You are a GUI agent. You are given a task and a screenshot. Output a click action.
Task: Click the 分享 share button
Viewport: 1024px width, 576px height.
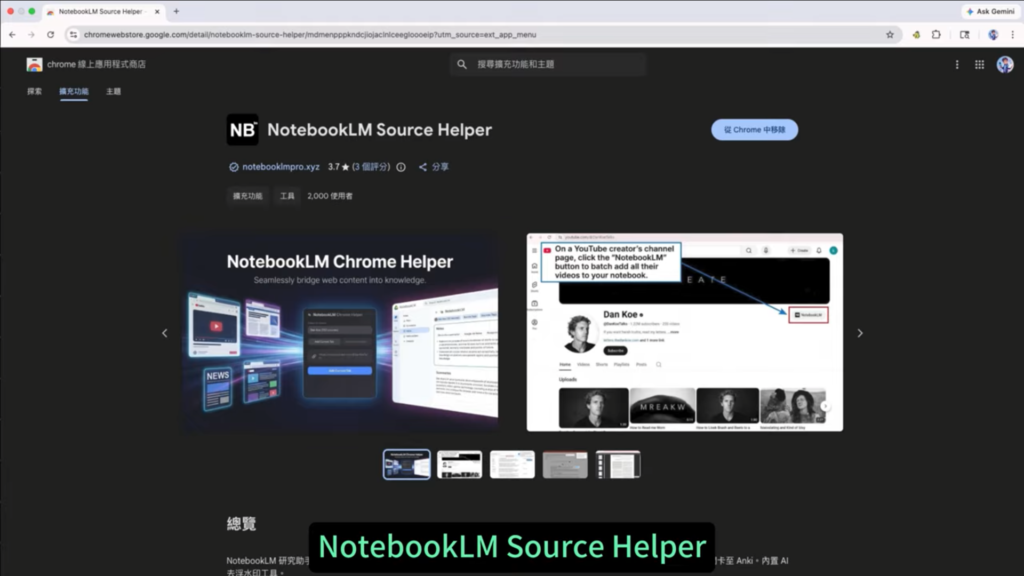point(434,167)
